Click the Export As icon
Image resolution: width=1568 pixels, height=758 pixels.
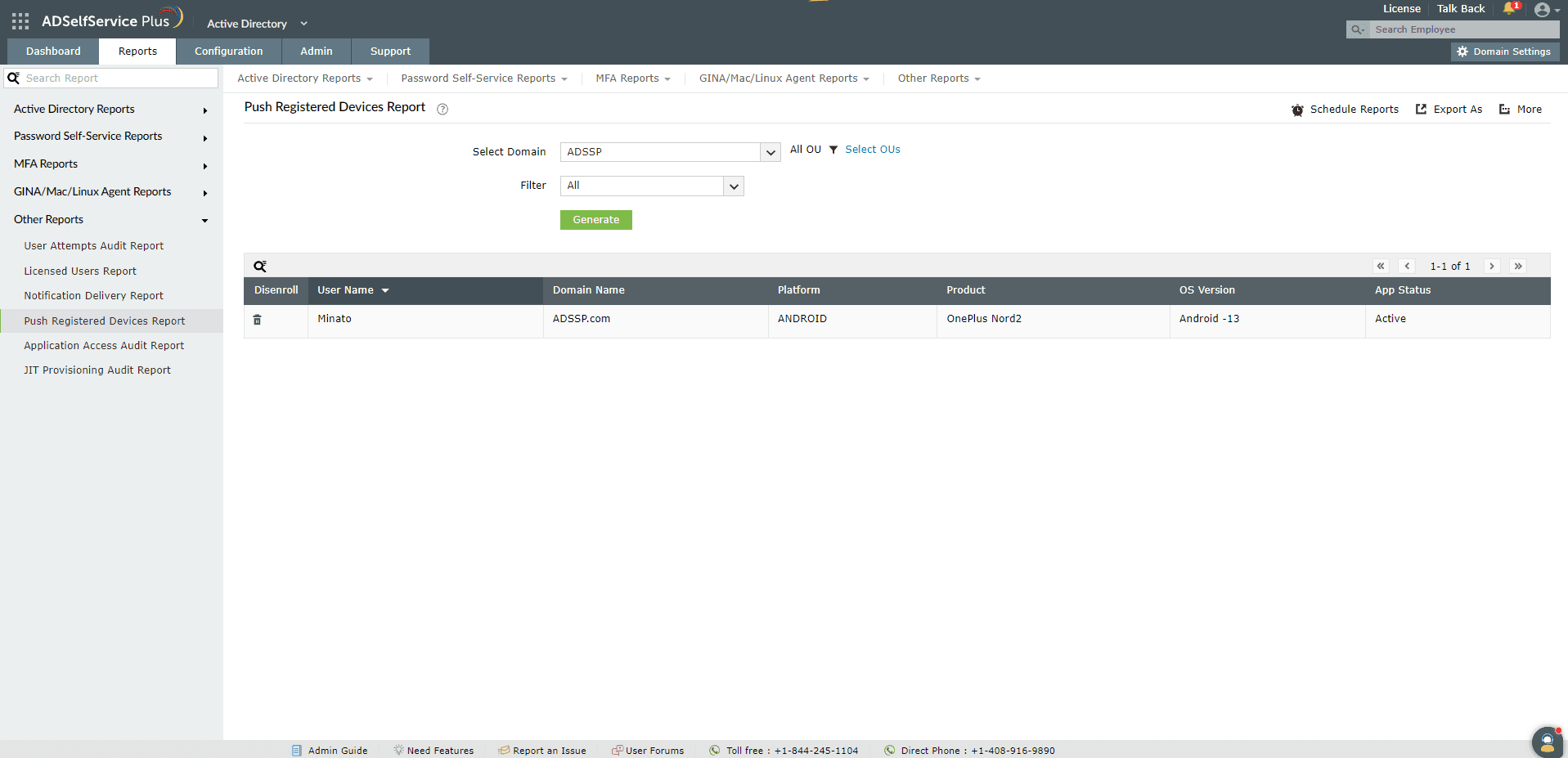1422,109
